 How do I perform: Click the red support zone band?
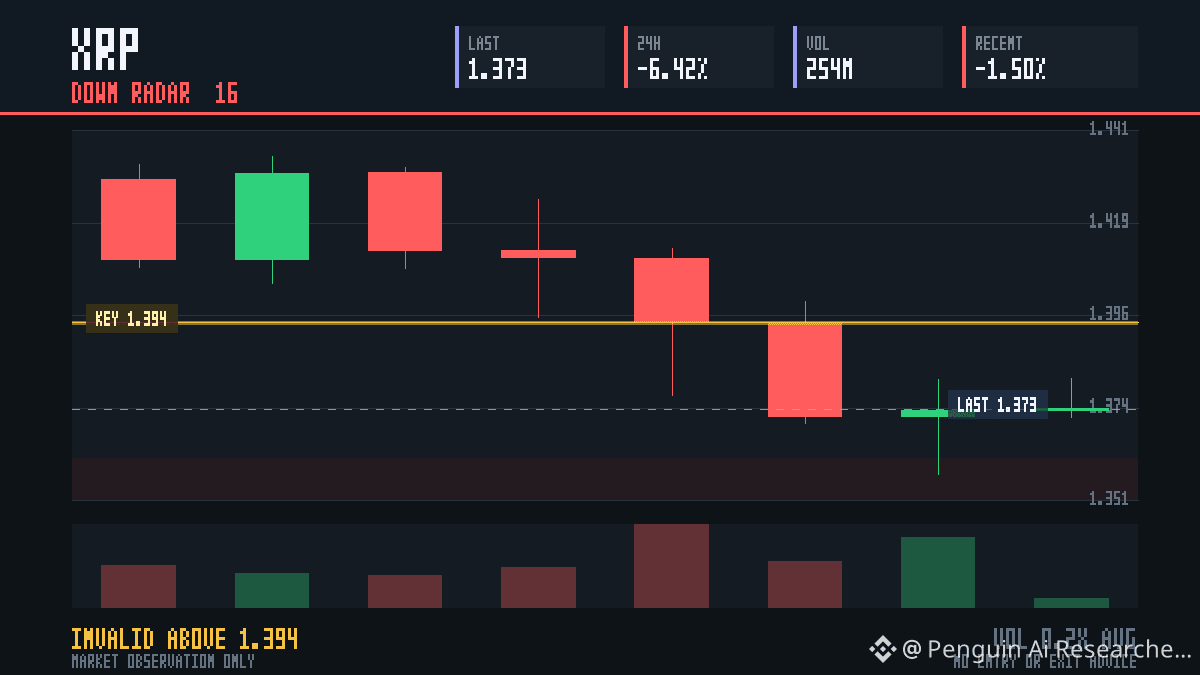pos(605,479)
